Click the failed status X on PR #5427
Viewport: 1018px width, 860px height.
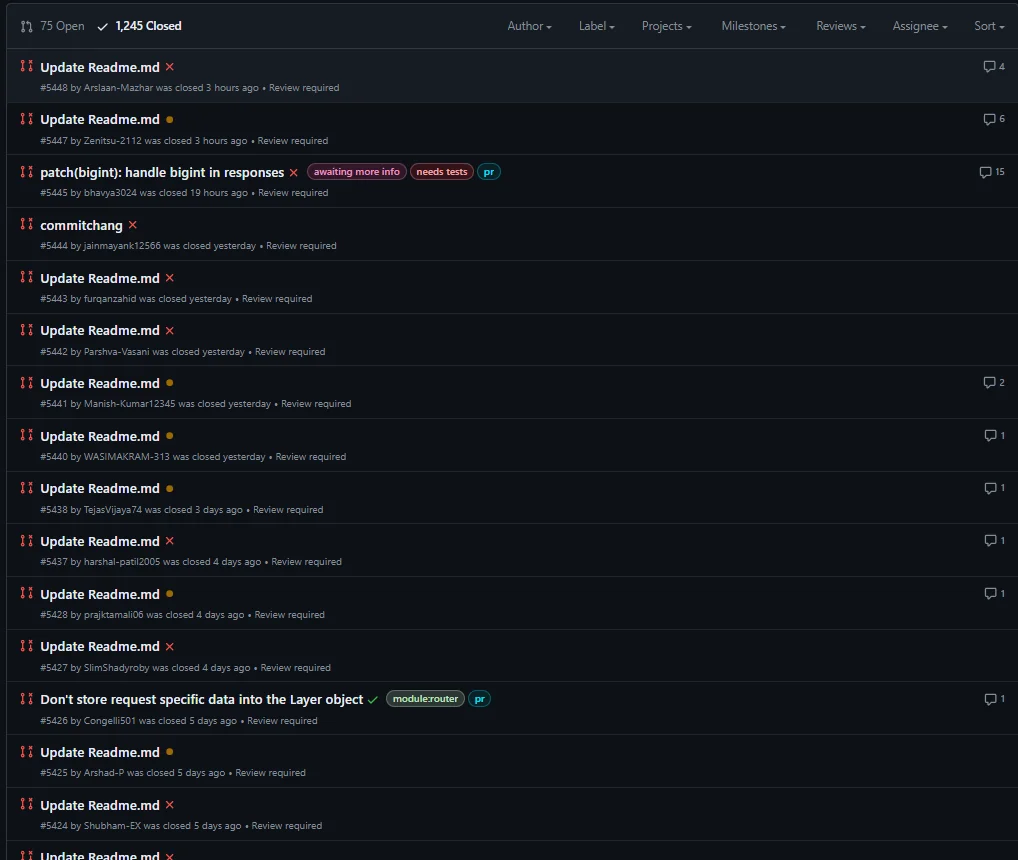[169, 646]
